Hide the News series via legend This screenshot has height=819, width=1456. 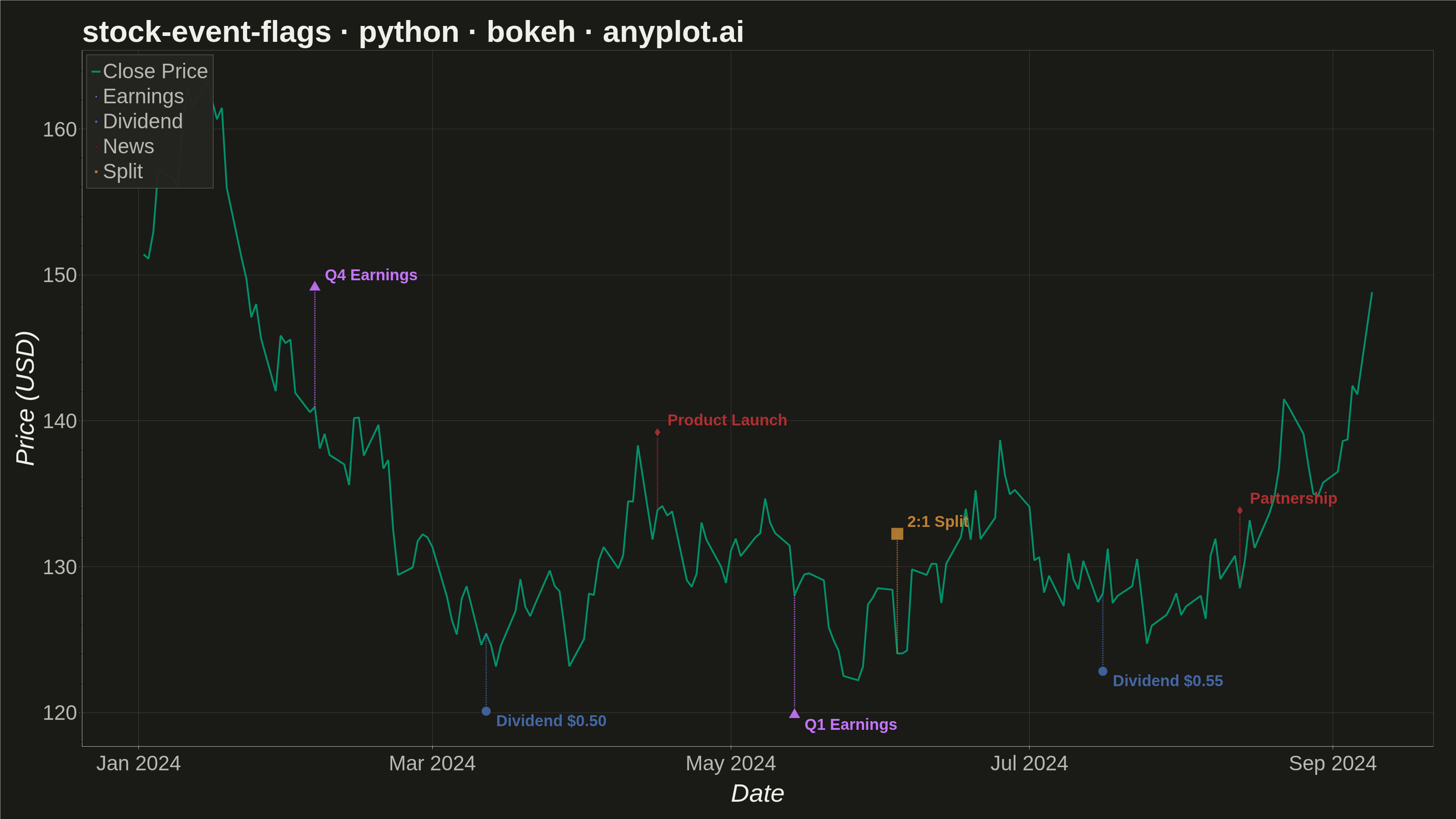(123, 147)
